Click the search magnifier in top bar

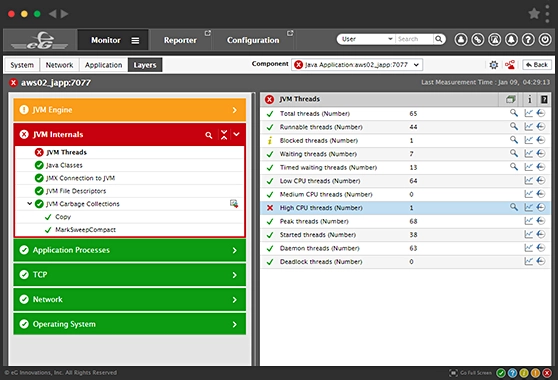point(439,39)
